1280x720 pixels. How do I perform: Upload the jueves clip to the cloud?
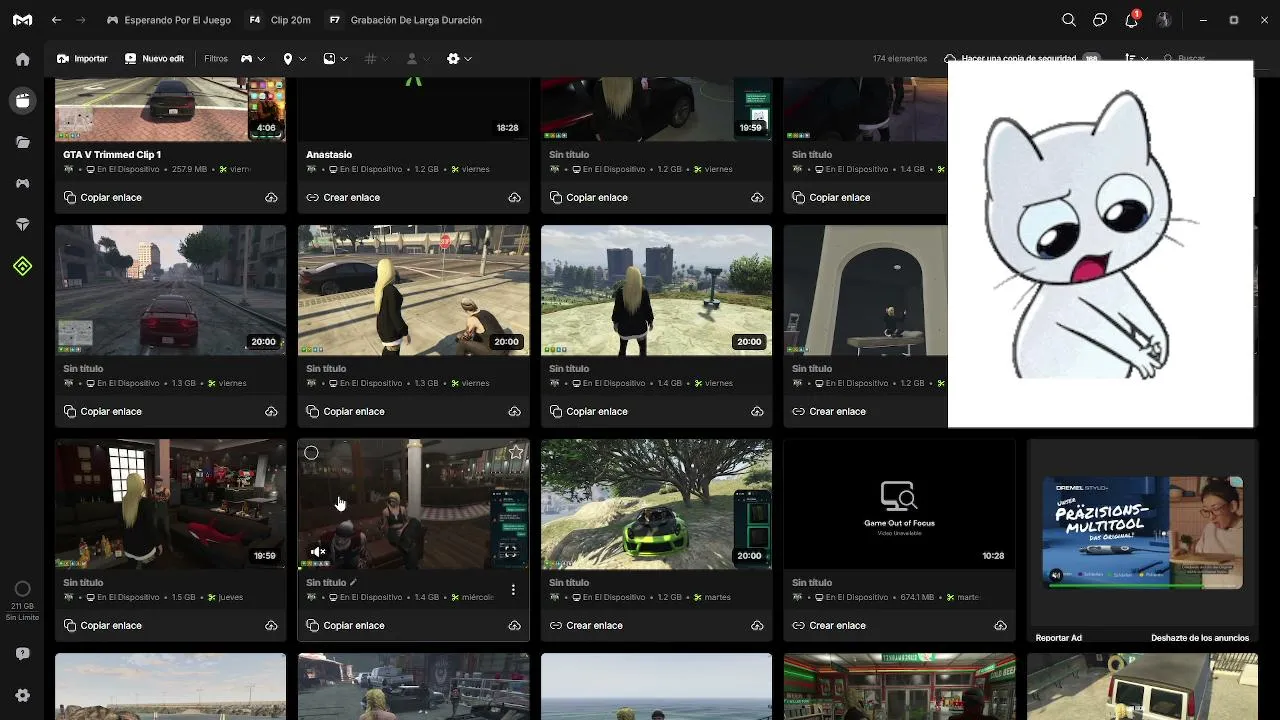coord(271,626)
